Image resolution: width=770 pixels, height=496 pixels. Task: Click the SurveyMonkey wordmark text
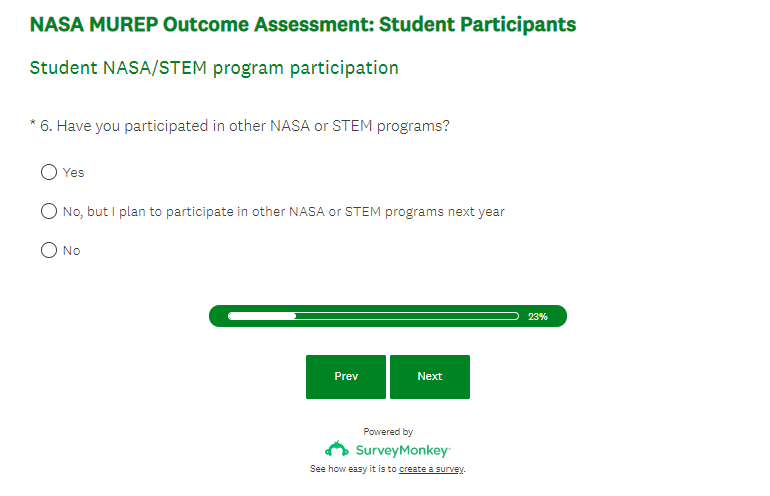pos(403,451)
